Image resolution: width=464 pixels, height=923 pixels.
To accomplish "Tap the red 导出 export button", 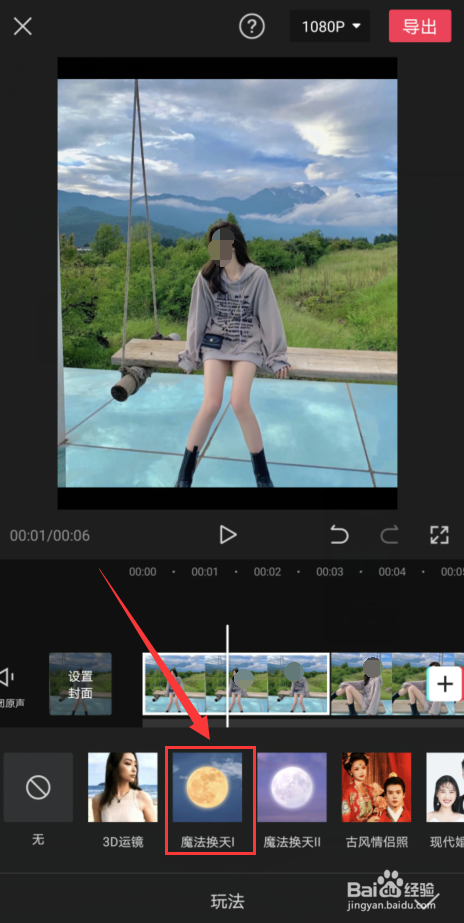I will pos(420,26).
